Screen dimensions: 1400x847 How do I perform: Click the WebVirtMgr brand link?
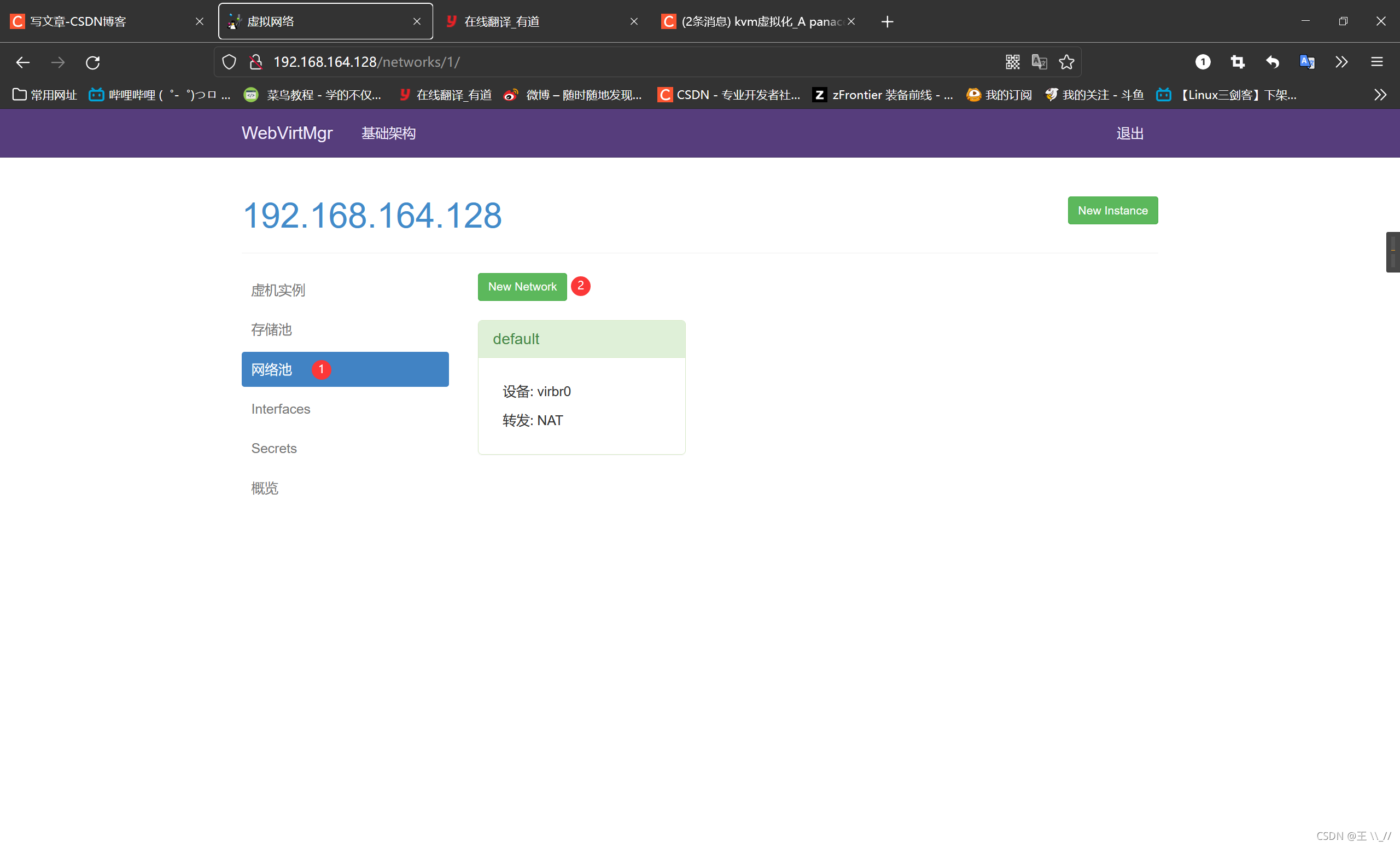287,133
